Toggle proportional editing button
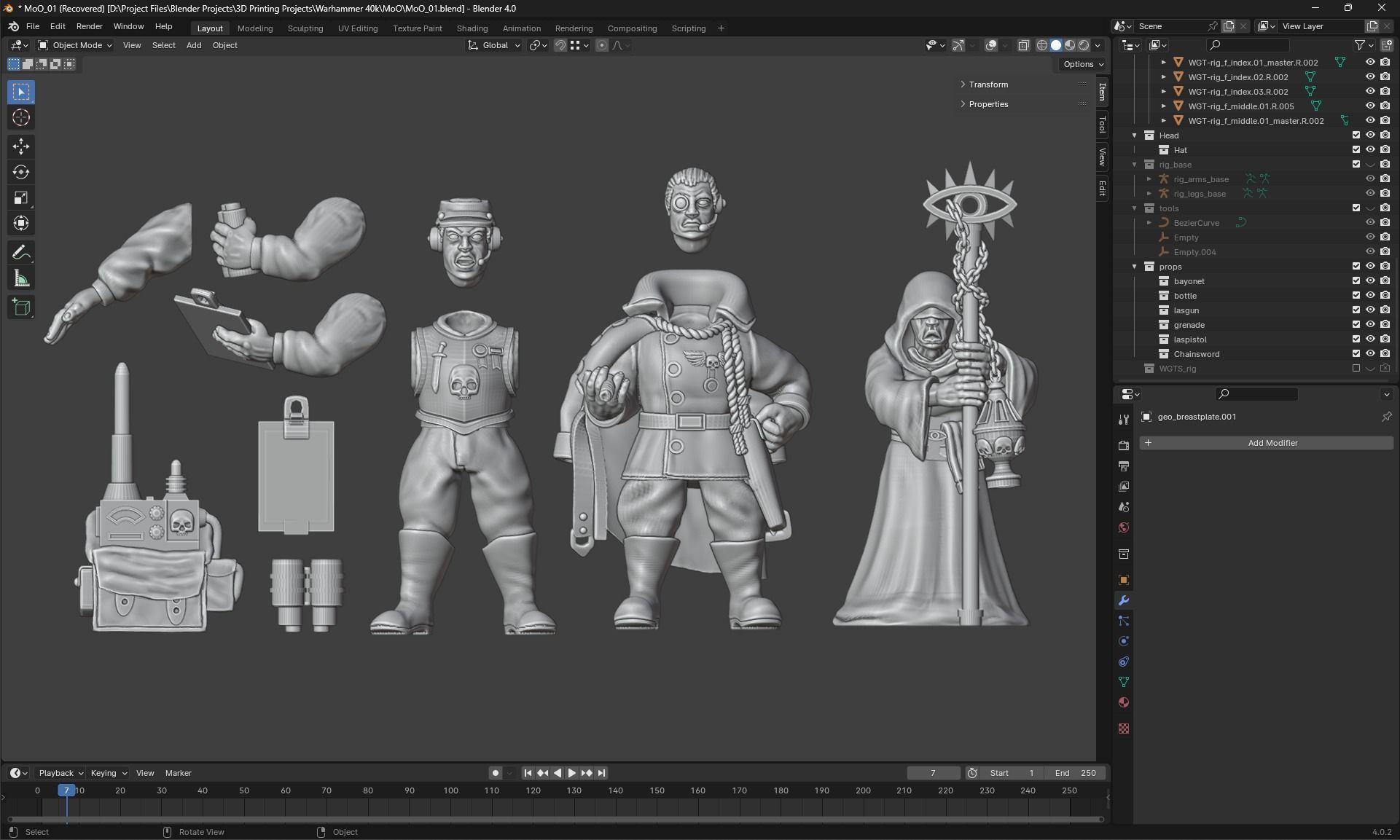The height and width of the screenshot is (840, 1400). (601, 45)
